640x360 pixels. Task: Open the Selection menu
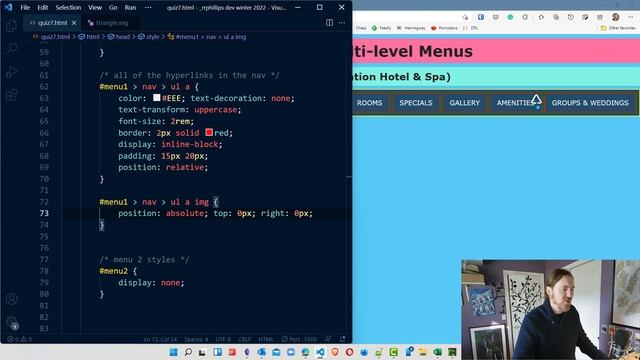(68, 7)
